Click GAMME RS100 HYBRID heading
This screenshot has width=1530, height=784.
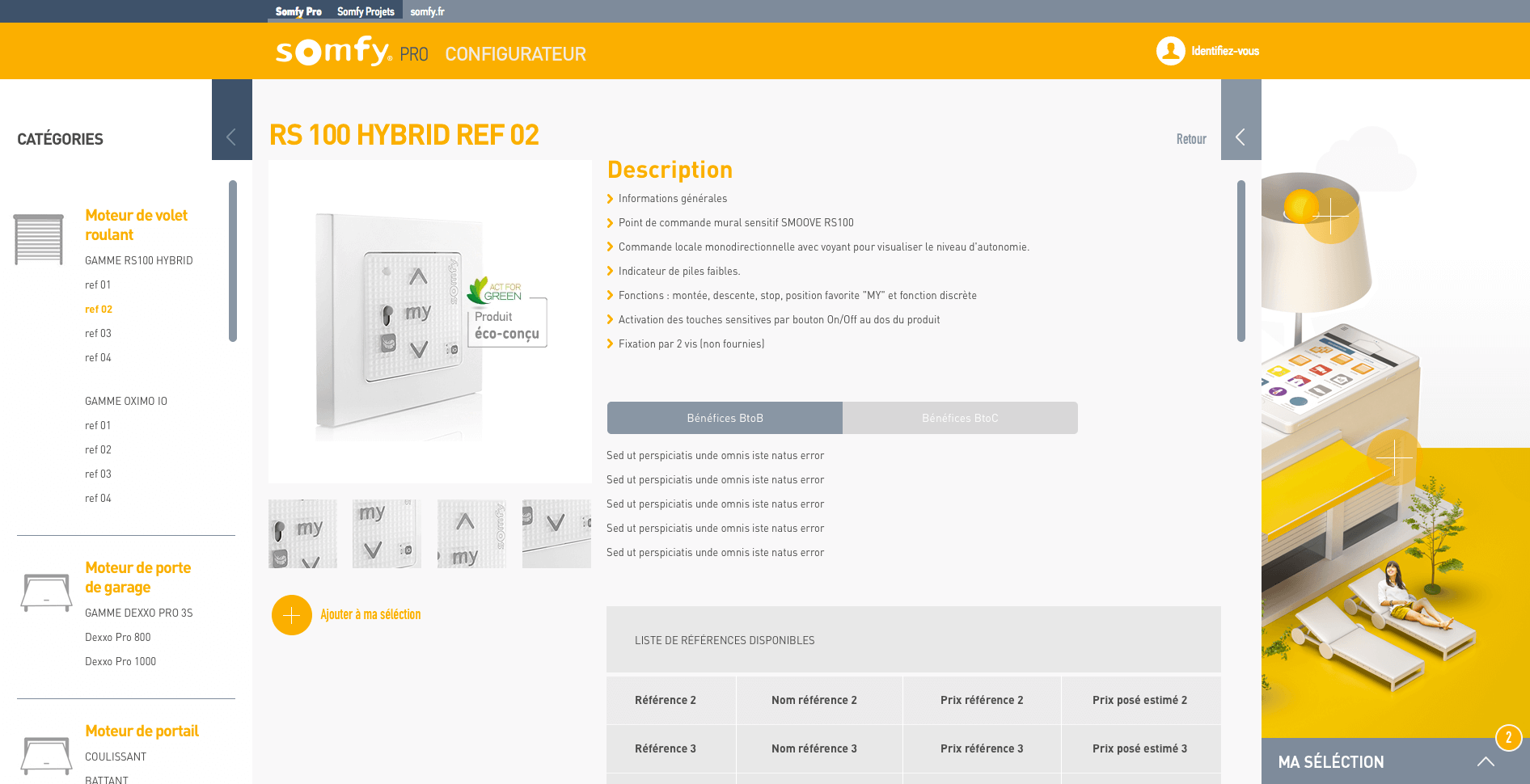pyautogui.click(x=139, y=260)
